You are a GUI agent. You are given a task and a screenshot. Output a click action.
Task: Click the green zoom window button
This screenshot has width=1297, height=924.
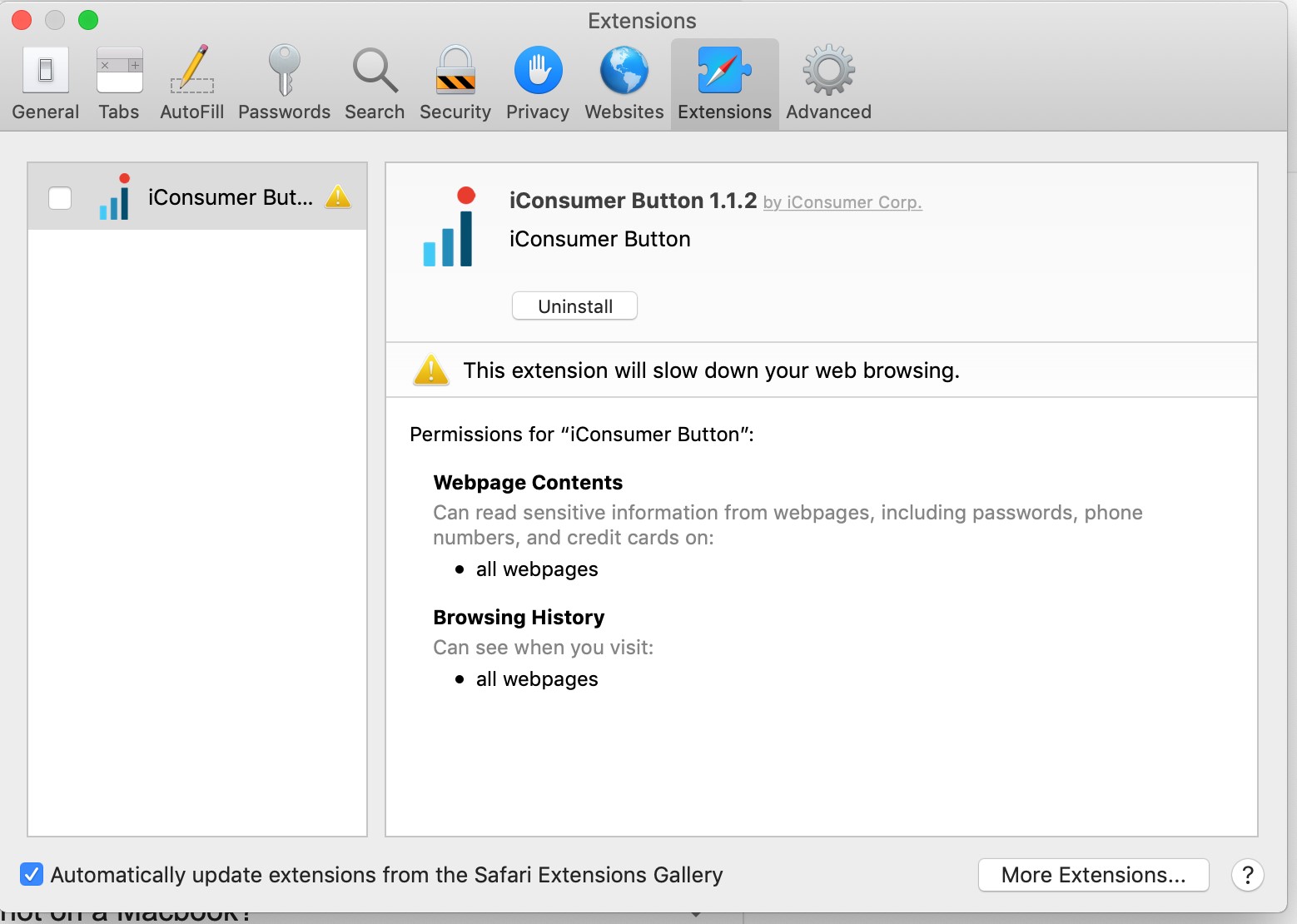coord(88,20)
